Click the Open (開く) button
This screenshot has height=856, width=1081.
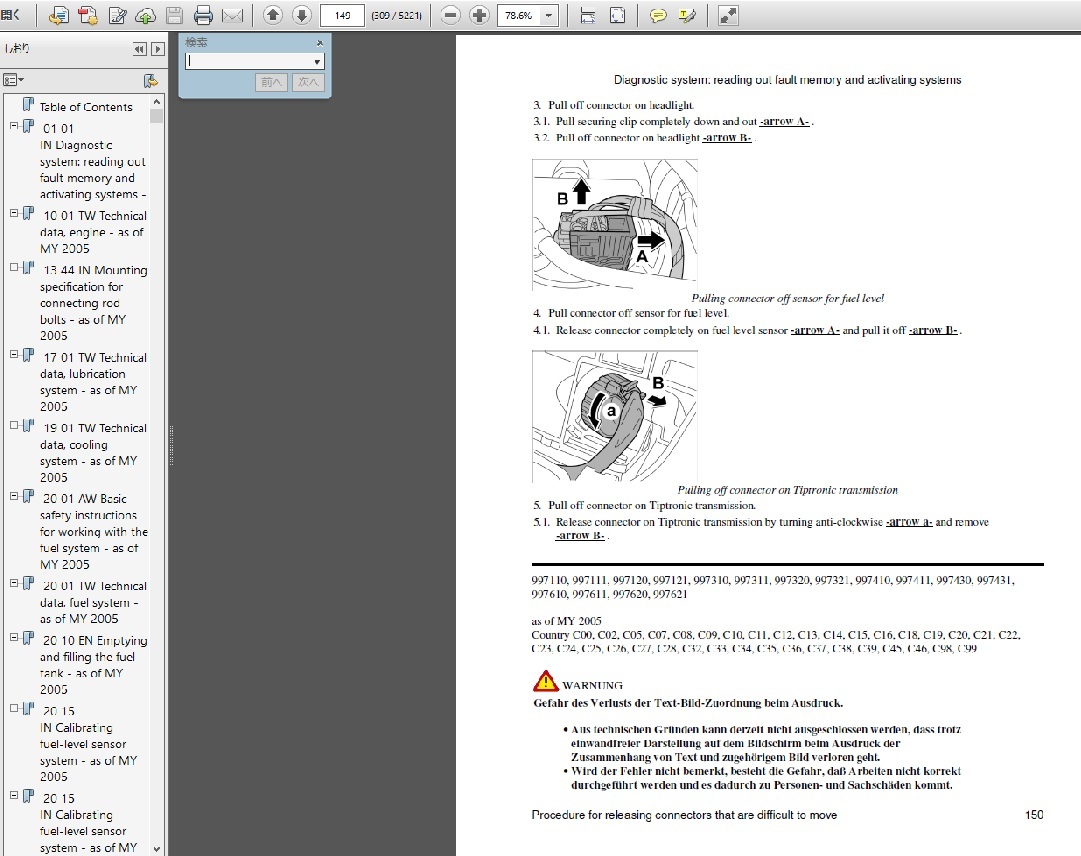[11, 14]
